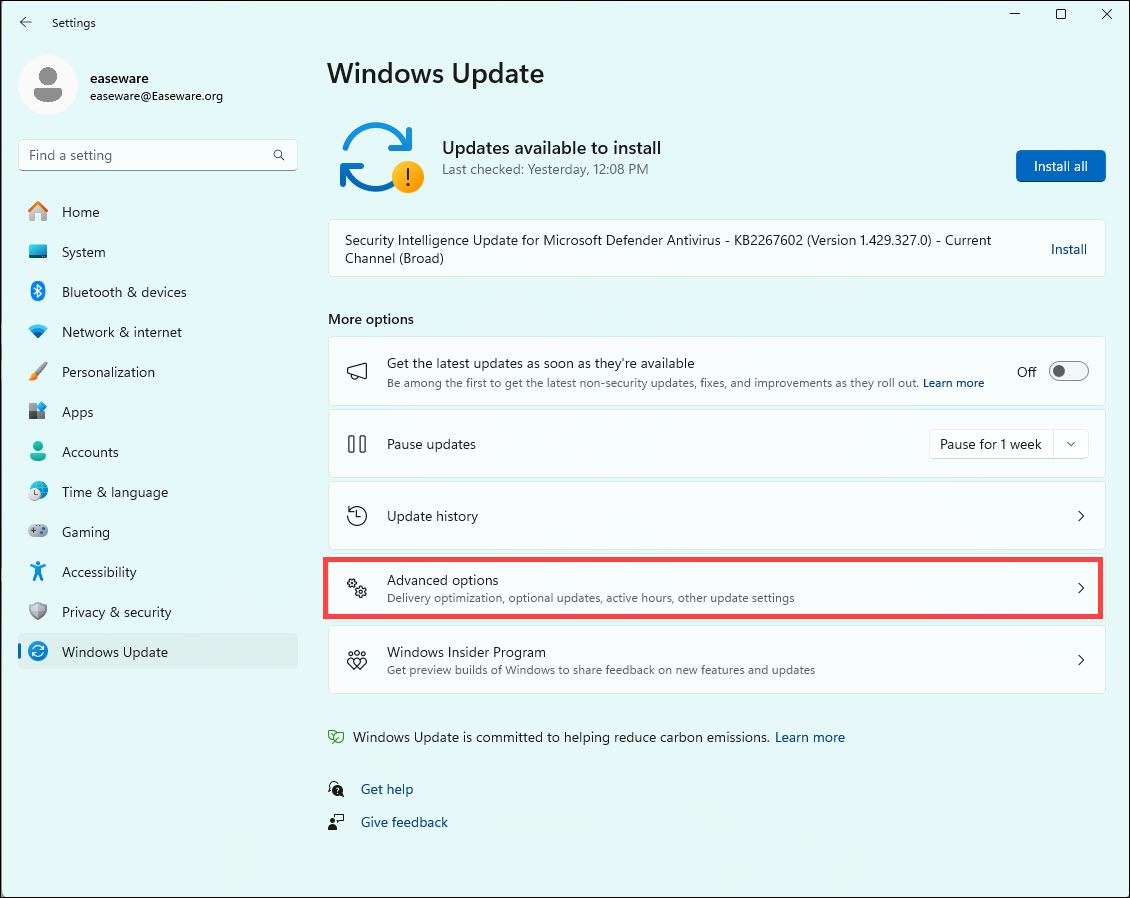Viewport: 1130px width, 898px height.
Task: Click the Update history row label
Action: [x=432, y=516]
